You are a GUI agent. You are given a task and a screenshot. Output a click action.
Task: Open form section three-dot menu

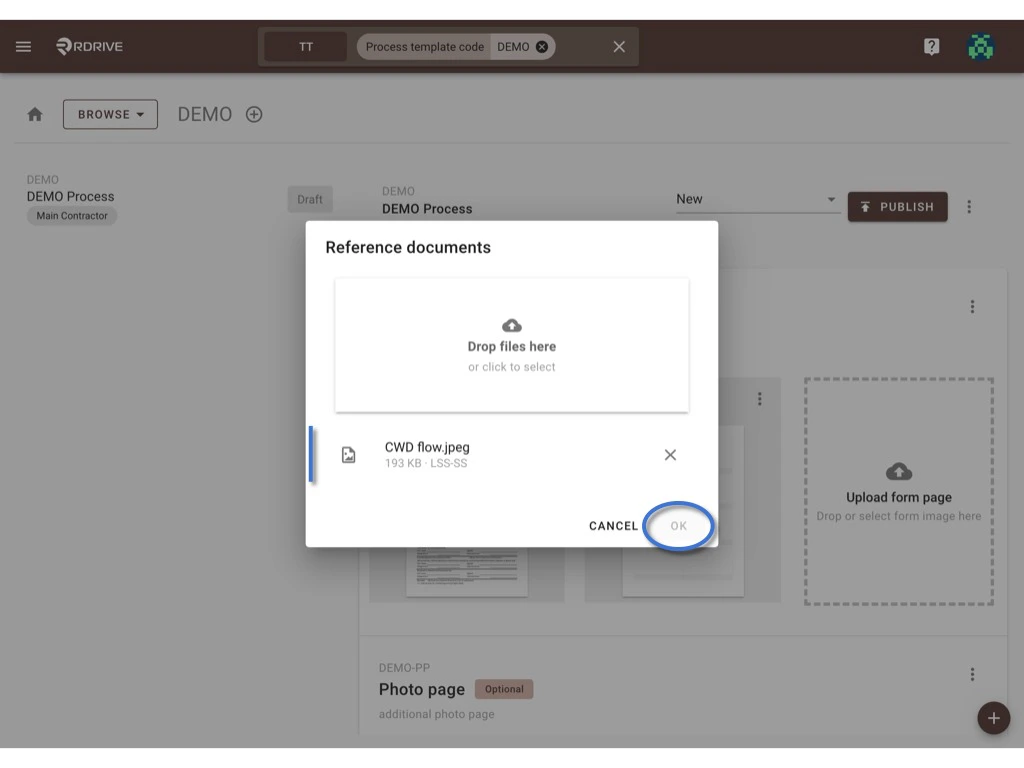(972, 306)
